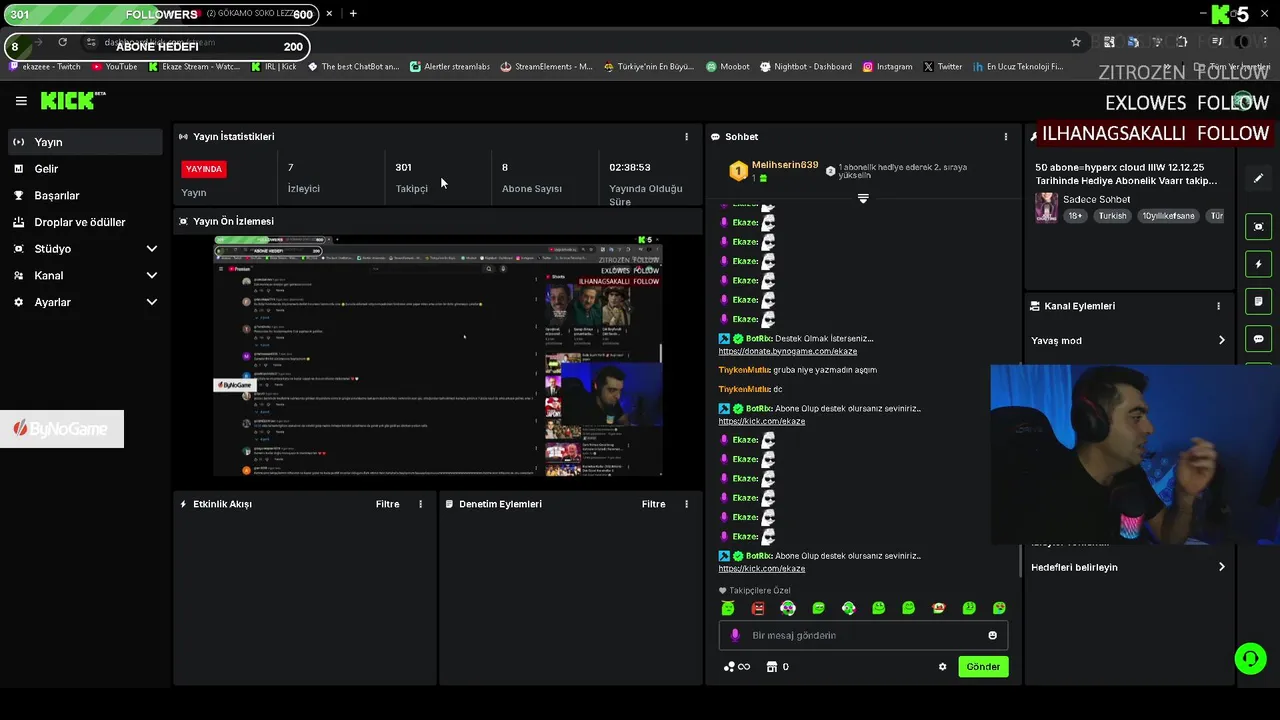Image resolution: width=1280 pixels, height=720 pixels.
Task: Click the note document icon in right toolbar
Action: click(x=1259, y=301)
